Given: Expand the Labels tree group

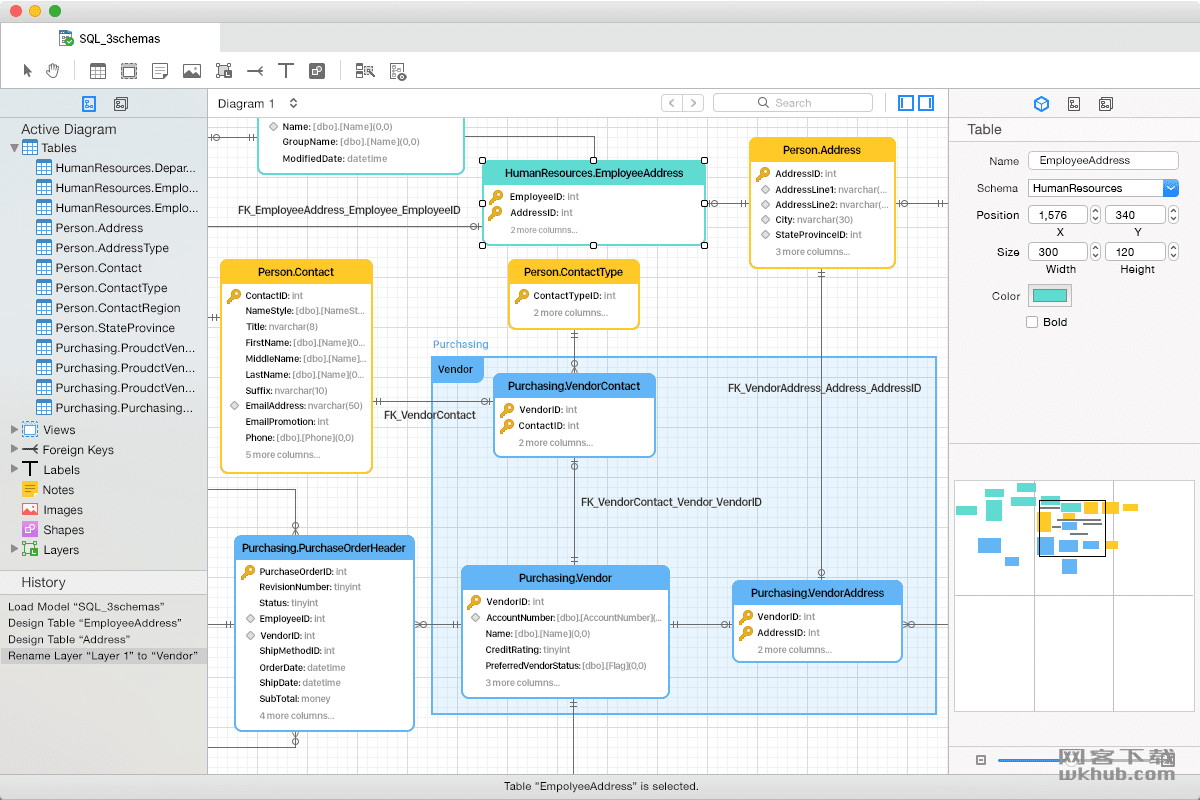Looking at the screenshot, I should [15, 469].
